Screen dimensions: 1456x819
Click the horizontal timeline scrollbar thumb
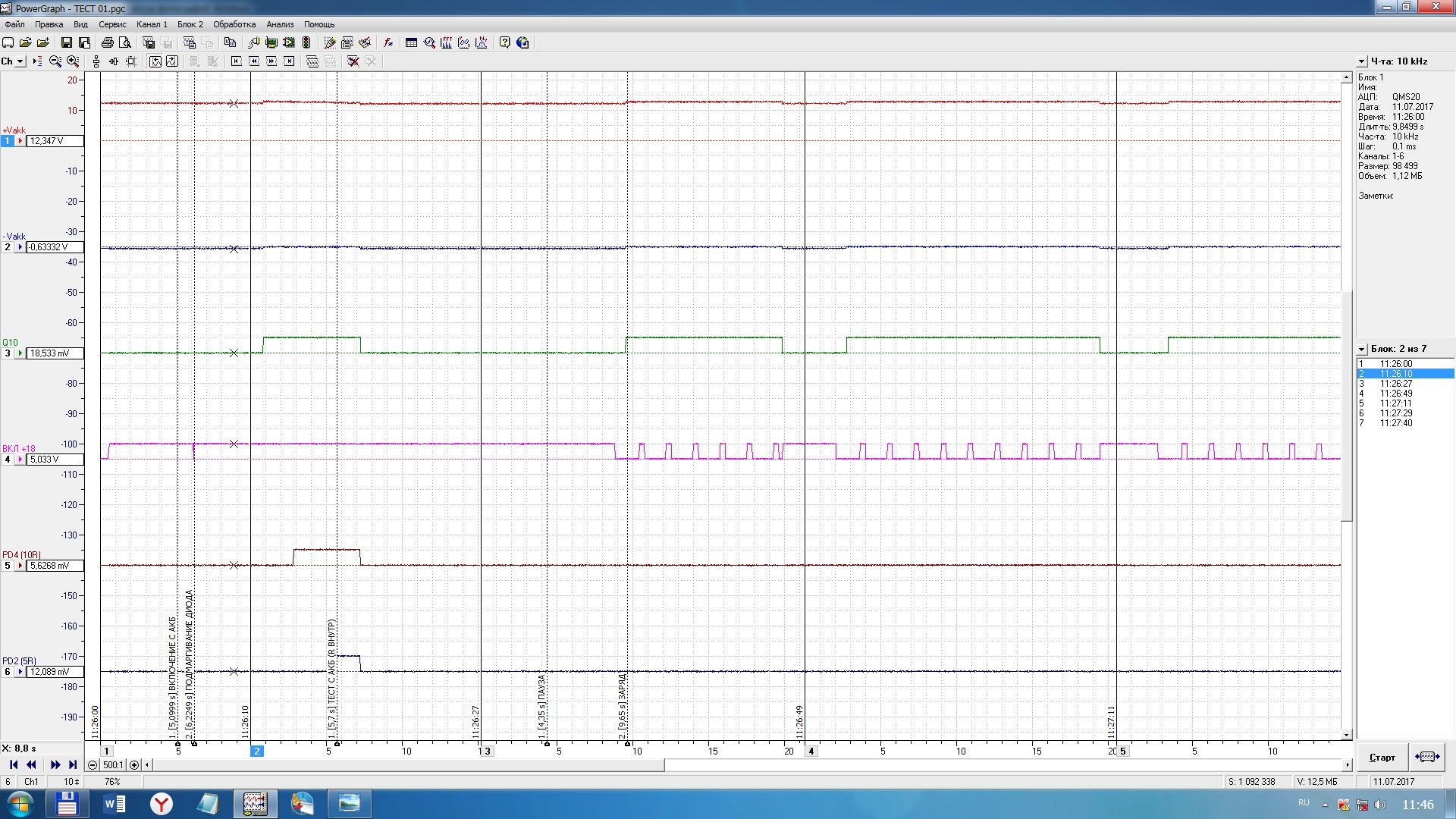click(408, 765)
